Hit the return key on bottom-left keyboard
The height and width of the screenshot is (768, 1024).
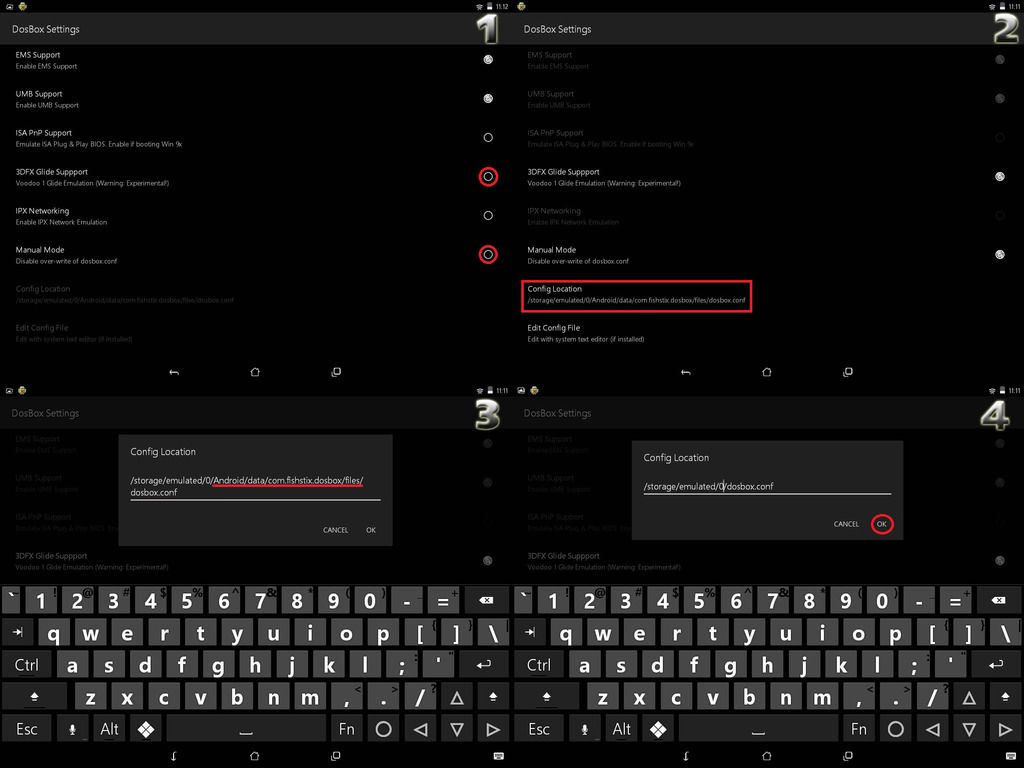(483, 664)
